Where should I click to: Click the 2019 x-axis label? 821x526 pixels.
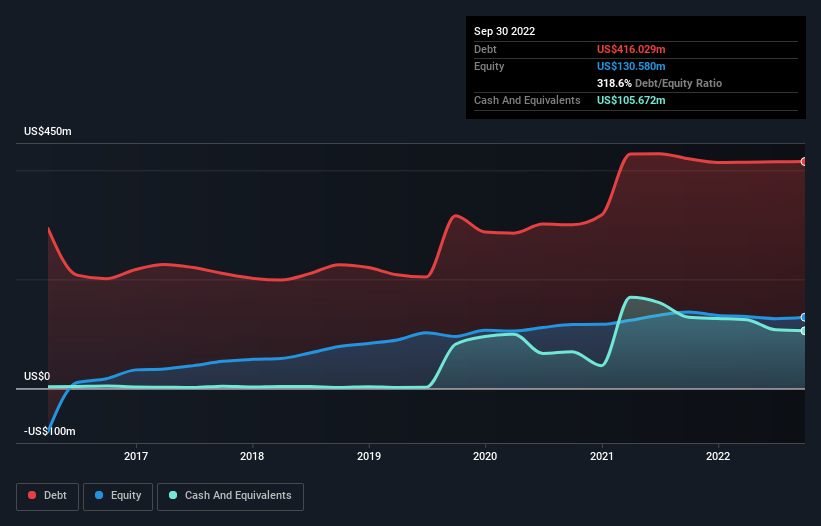pyautogui.click(x=369, y=456)
